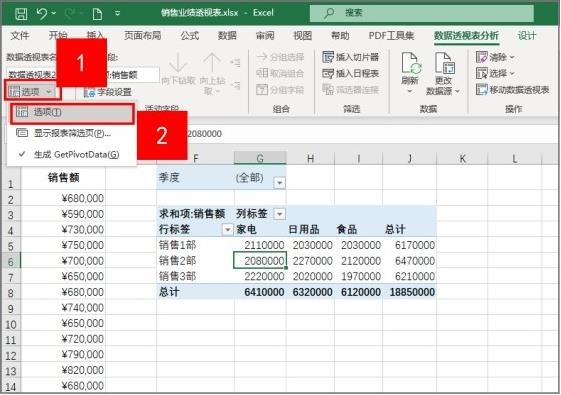This screenshot has height=395, width=561.
Task: Click the New document icon in title bar
Action: [97, 14]
